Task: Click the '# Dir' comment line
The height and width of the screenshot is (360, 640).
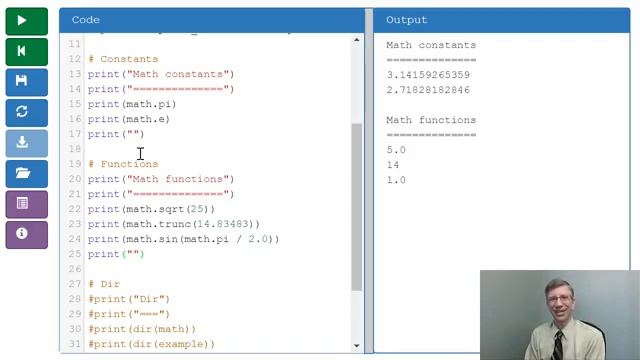Action: click(104, 284)
